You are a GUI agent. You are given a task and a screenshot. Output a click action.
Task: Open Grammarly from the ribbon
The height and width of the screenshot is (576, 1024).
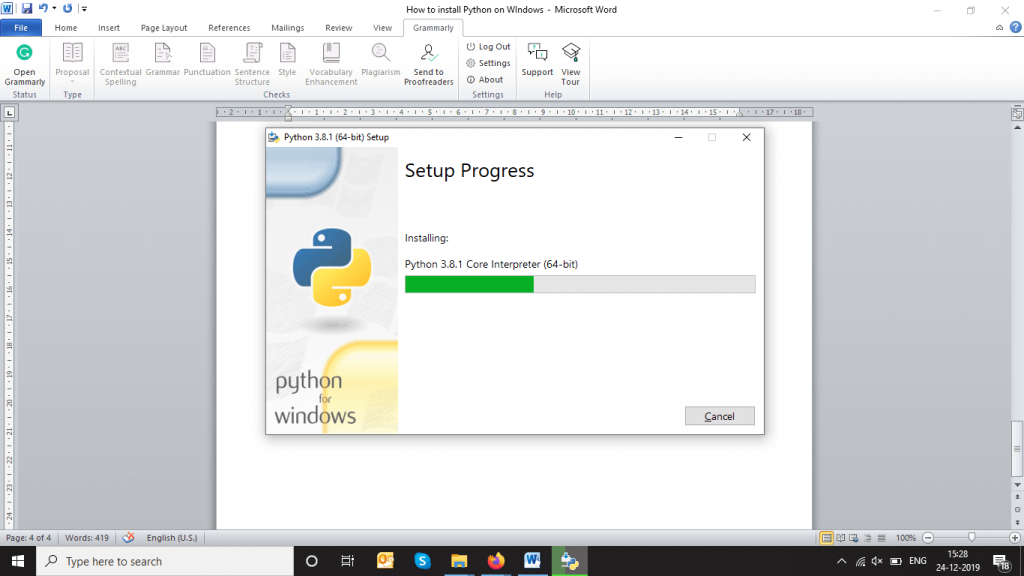[x=24, y=64]
